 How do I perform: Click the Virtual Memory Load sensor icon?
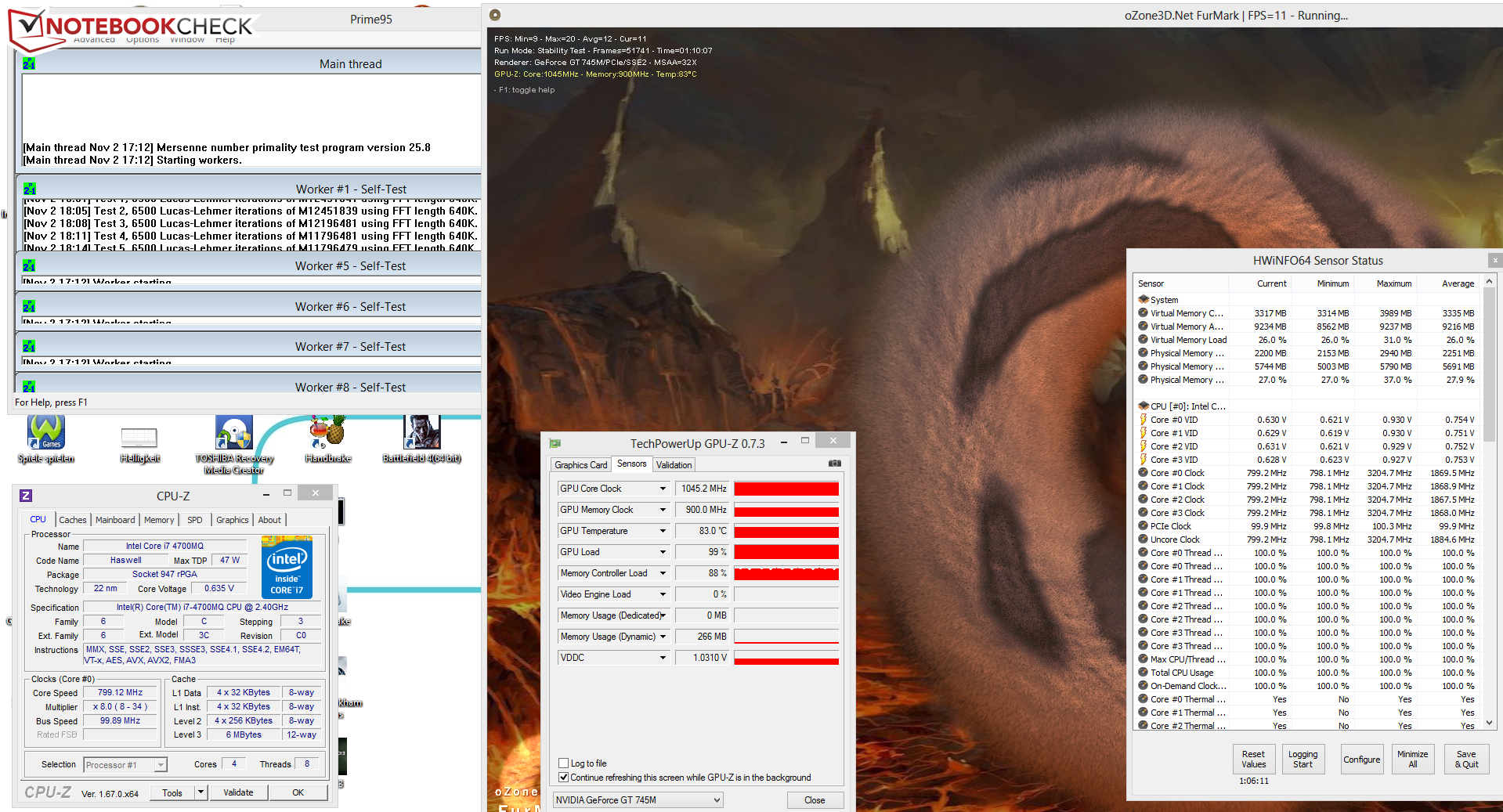click(1144, 339)
